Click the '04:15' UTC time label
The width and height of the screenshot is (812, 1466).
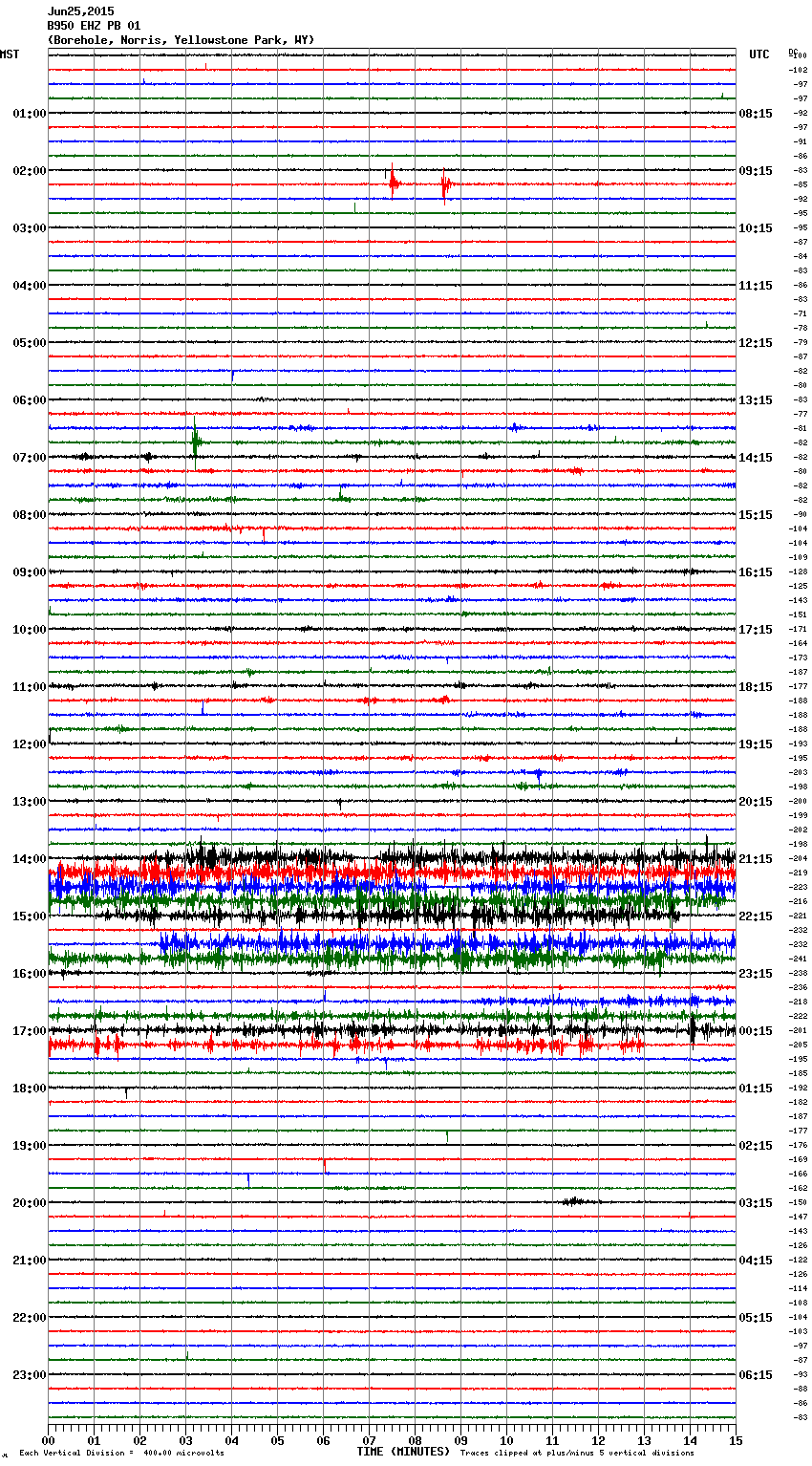[x=756, y=1261]
